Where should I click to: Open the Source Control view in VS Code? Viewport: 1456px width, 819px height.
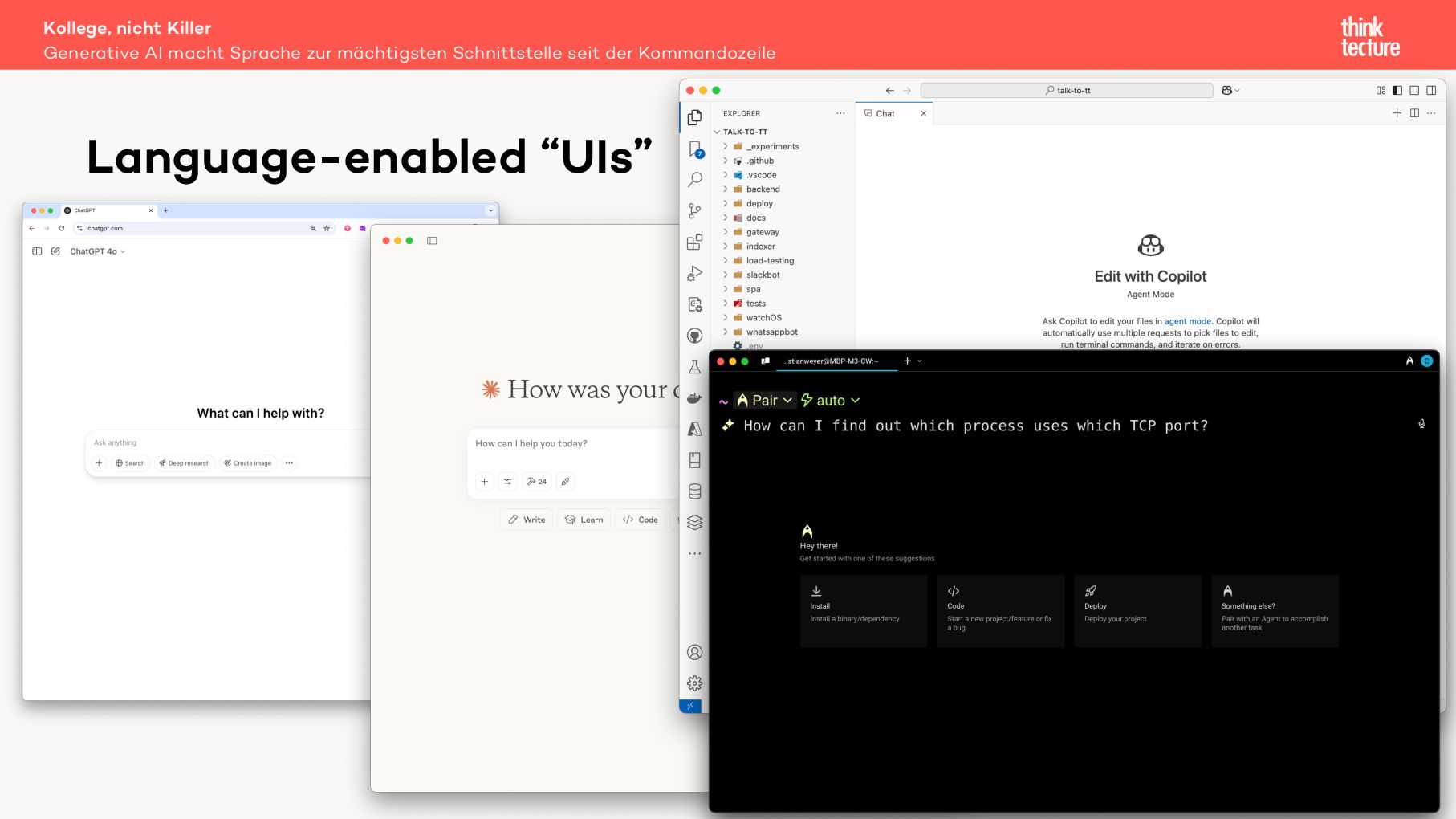click(x=695, y=211)
